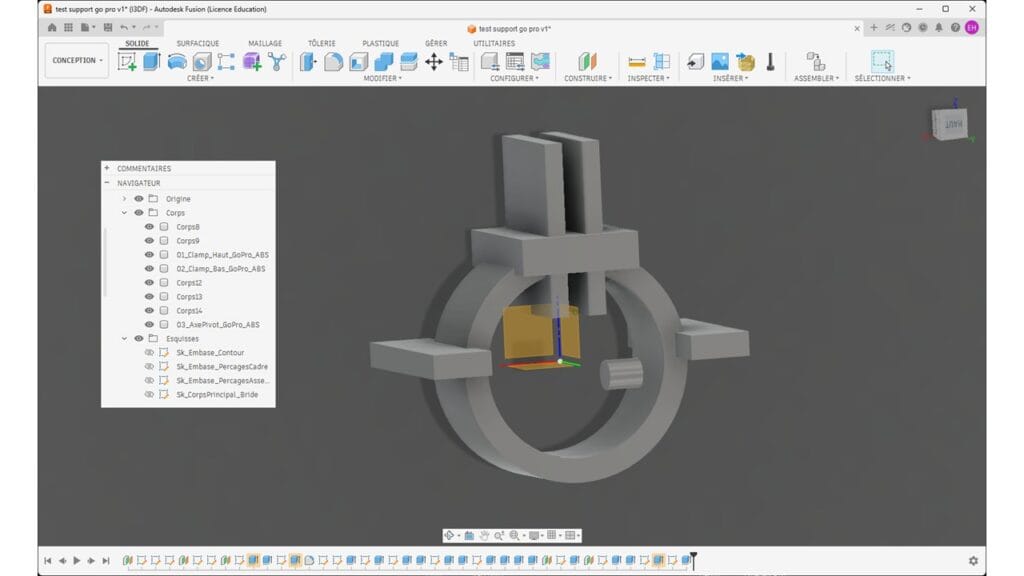Click the Assemble joint icon
This screenshot has height=576, width=1024.
816,61
